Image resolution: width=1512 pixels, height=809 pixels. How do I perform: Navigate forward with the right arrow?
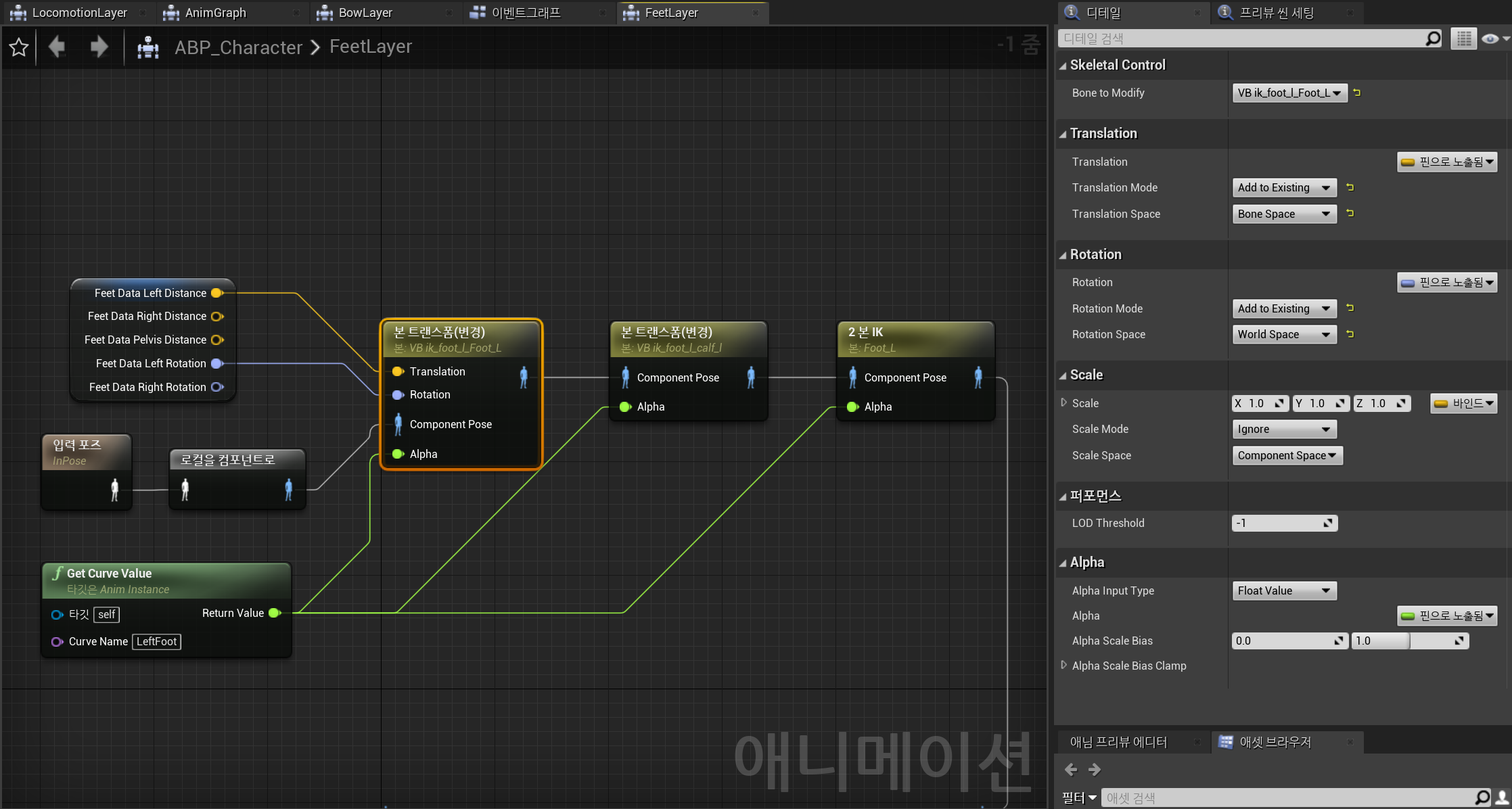(99, 47)
